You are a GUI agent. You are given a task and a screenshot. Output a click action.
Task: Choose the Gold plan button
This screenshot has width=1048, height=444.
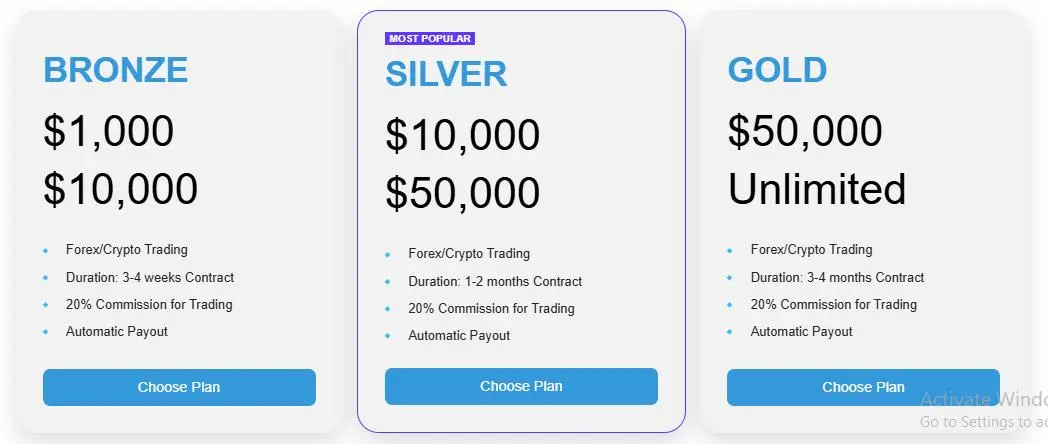click(864, 387)
